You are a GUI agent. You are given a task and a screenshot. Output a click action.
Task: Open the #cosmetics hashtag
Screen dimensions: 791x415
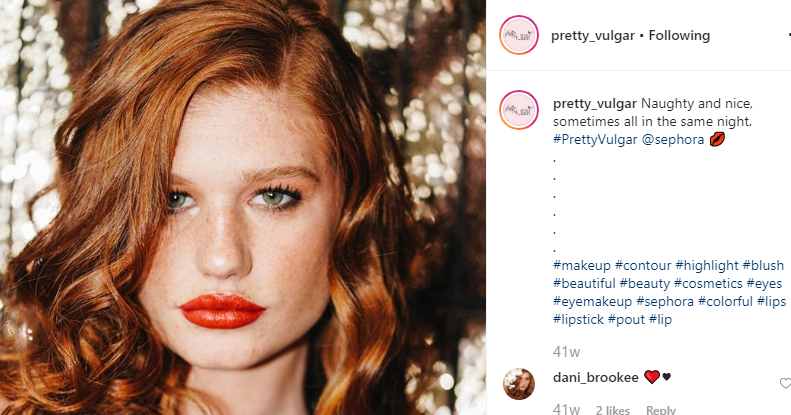(709, 283)
